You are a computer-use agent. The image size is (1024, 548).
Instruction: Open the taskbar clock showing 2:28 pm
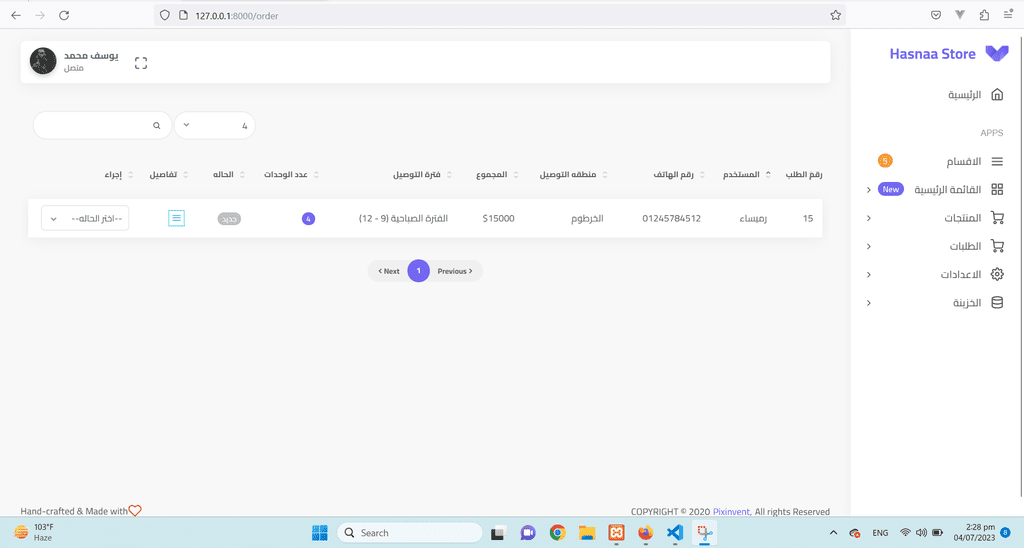[974, 532]
